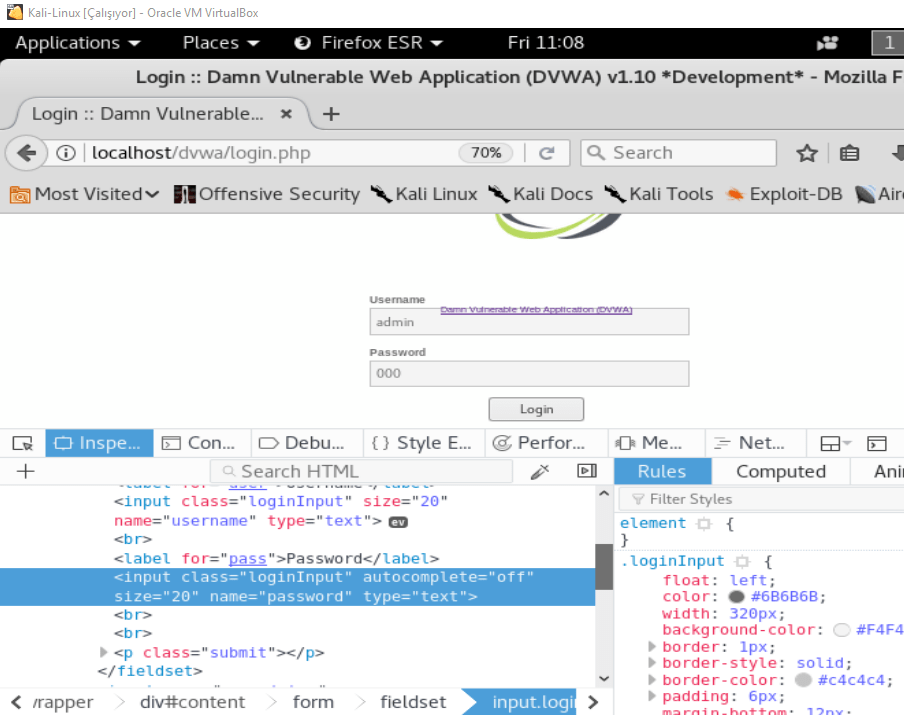Click the eyedropper color picker icon
Viewport: 904px width, 715px height.
pyautogui.click(x=540, y=472)
